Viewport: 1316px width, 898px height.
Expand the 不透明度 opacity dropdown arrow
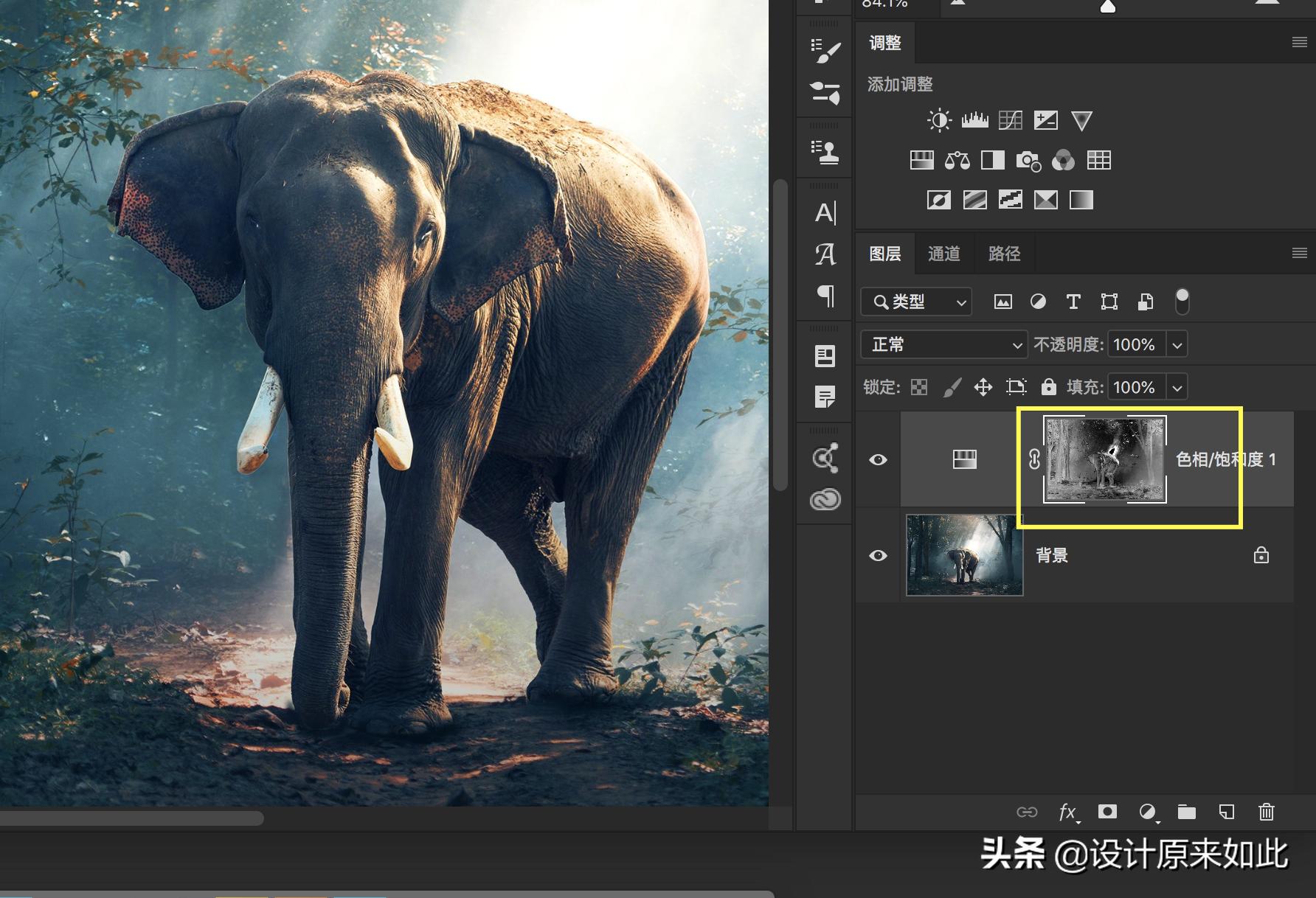tap(1177, 344)
